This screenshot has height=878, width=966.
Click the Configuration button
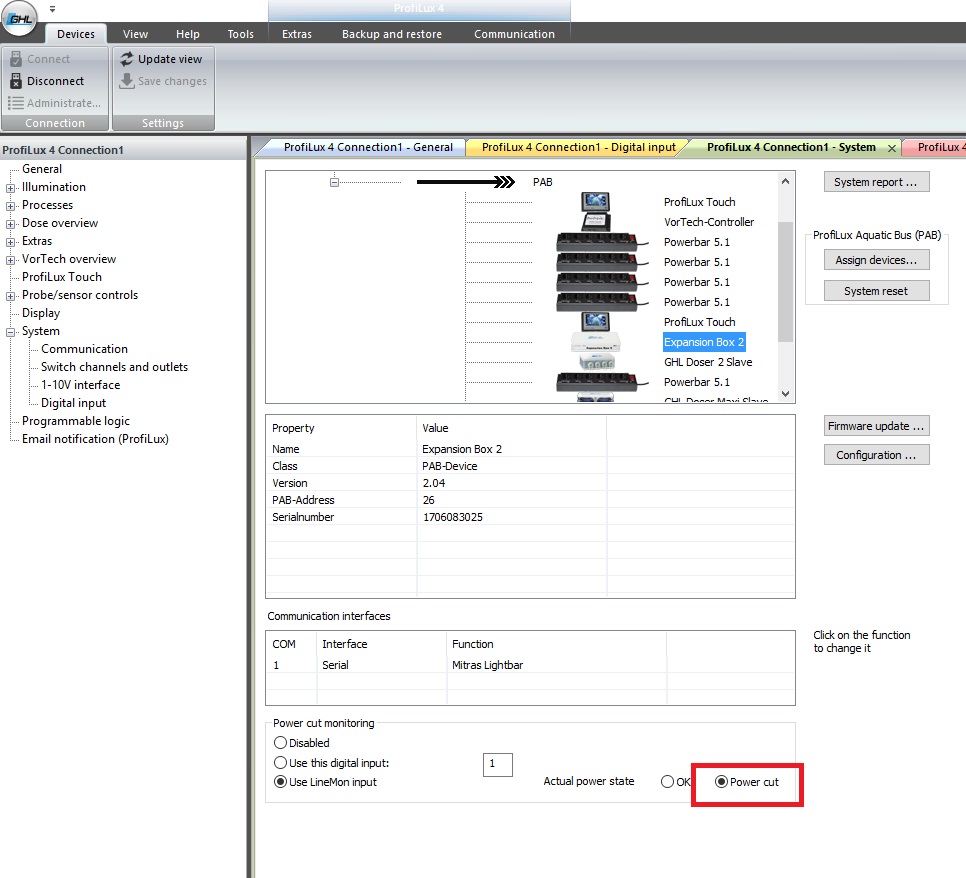tap(876, 455)
